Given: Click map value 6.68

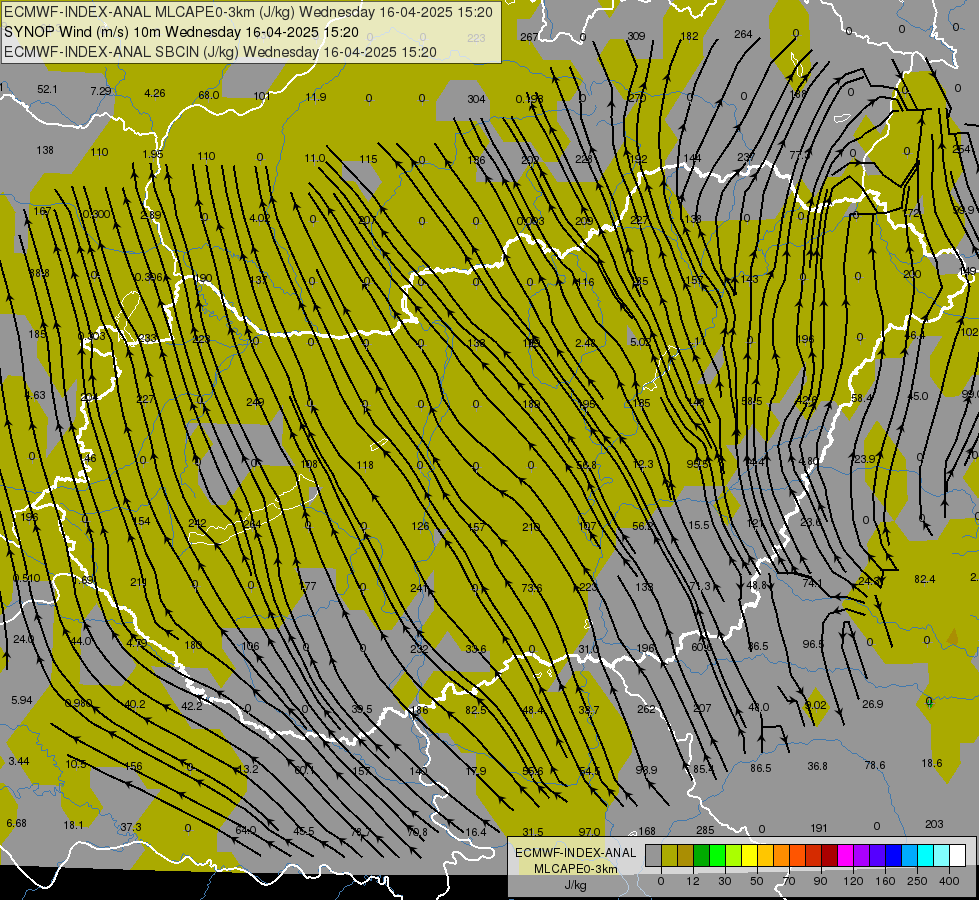Looking at the screenshot, I should pos(16,823).
